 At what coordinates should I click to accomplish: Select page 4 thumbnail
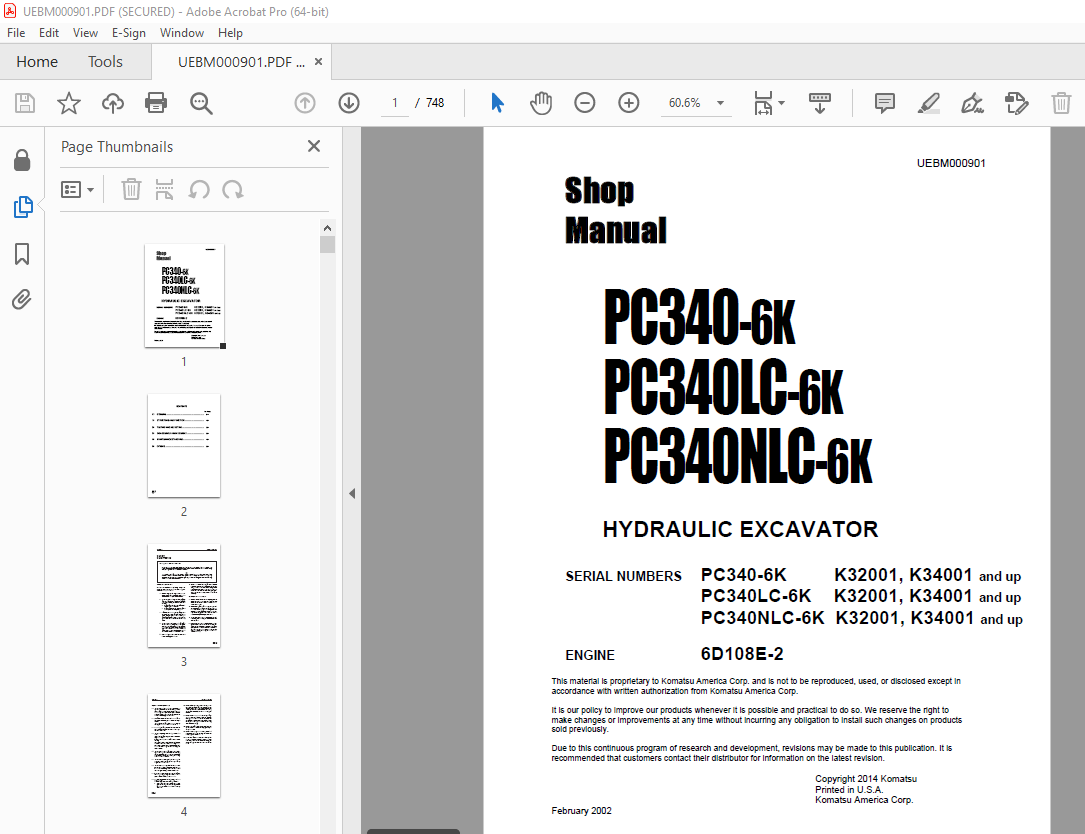184,746
